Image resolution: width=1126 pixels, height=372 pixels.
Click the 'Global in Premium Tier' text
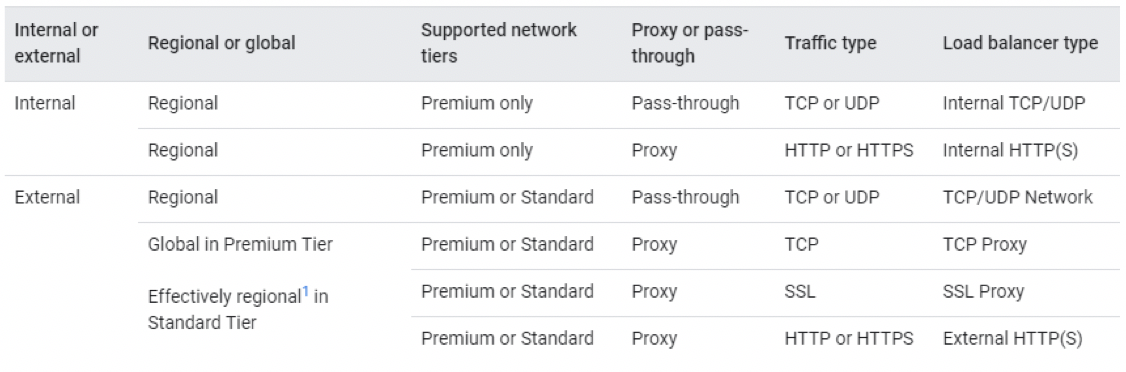[x=240, y=245]
